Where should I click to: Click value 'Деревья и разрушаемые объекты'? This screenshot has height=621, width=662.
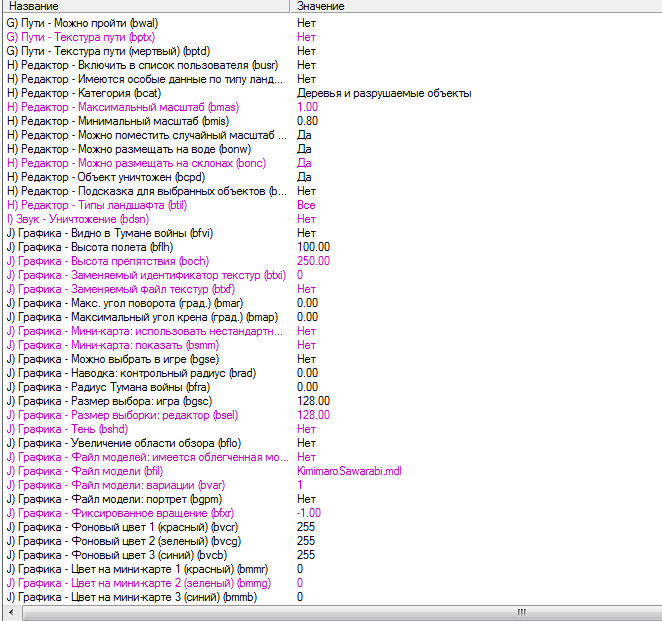click(384, 93)
